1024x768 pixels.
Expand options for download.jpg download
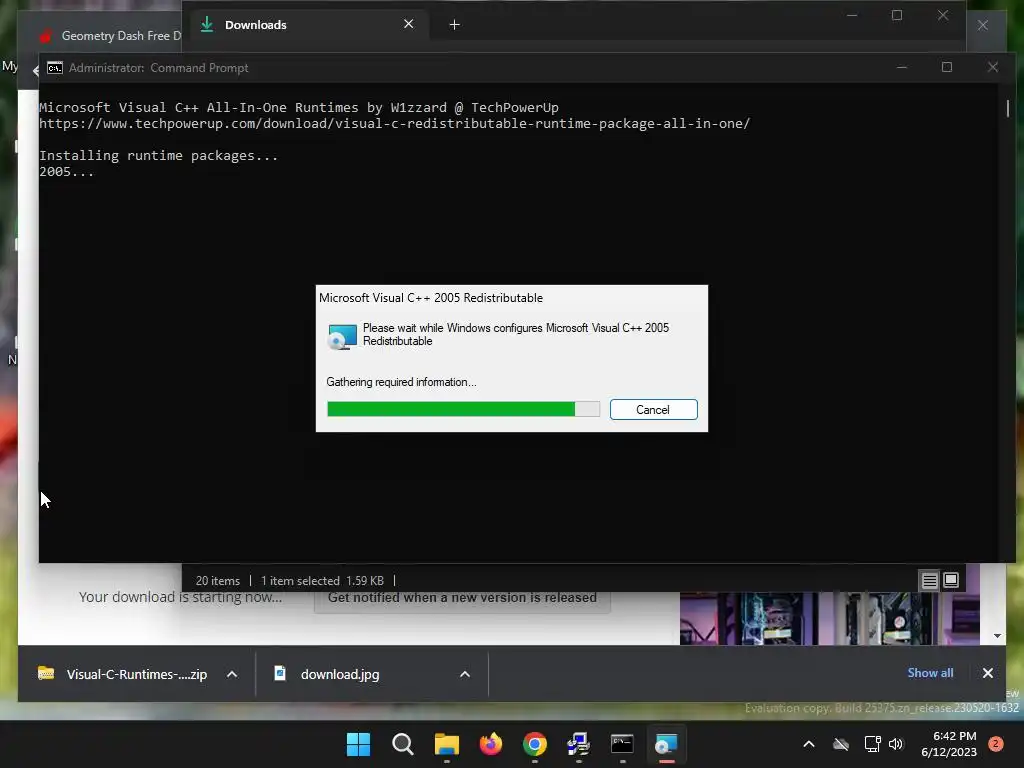tap(465, 675)
